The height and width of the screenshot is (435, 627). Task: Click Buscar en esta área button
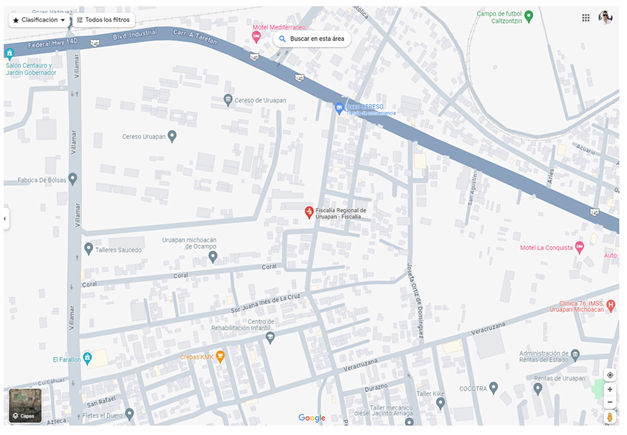pos(312,39)
